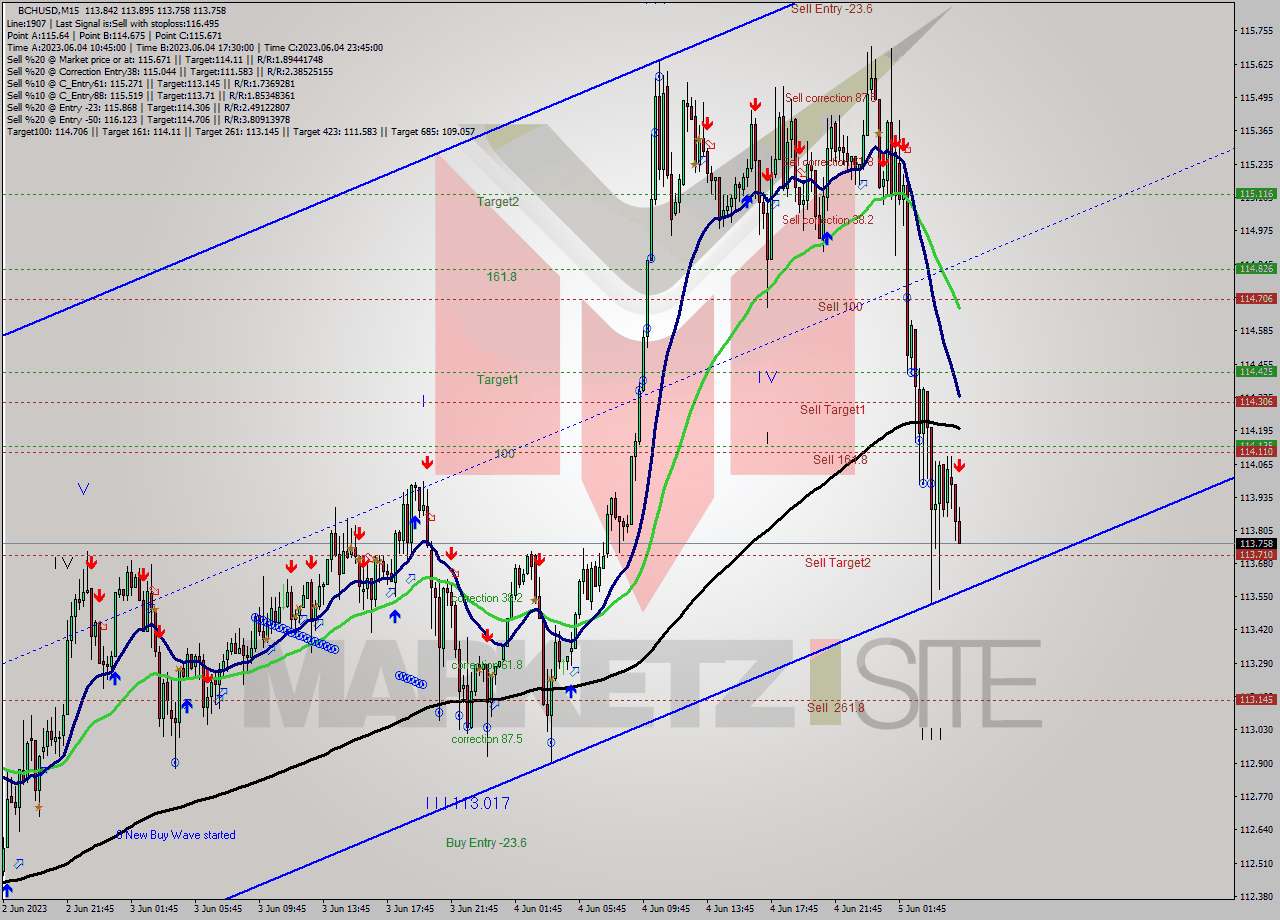The width and height of the screenshot is (1280, 920).
Task: Select the 'Sell %10 @ C_Entry61' line
Action: tap(150, 84)
